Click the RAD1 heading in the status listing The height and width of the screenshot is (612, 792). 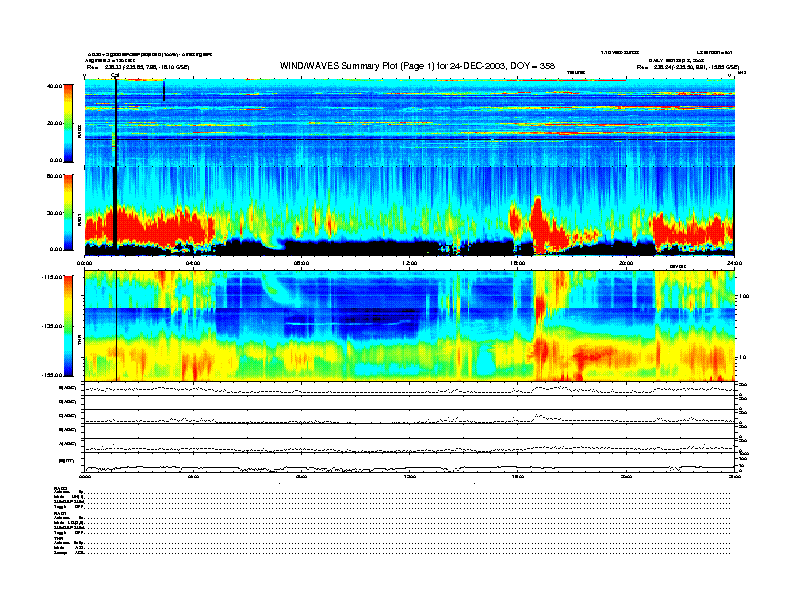click(x=61, y=514)
